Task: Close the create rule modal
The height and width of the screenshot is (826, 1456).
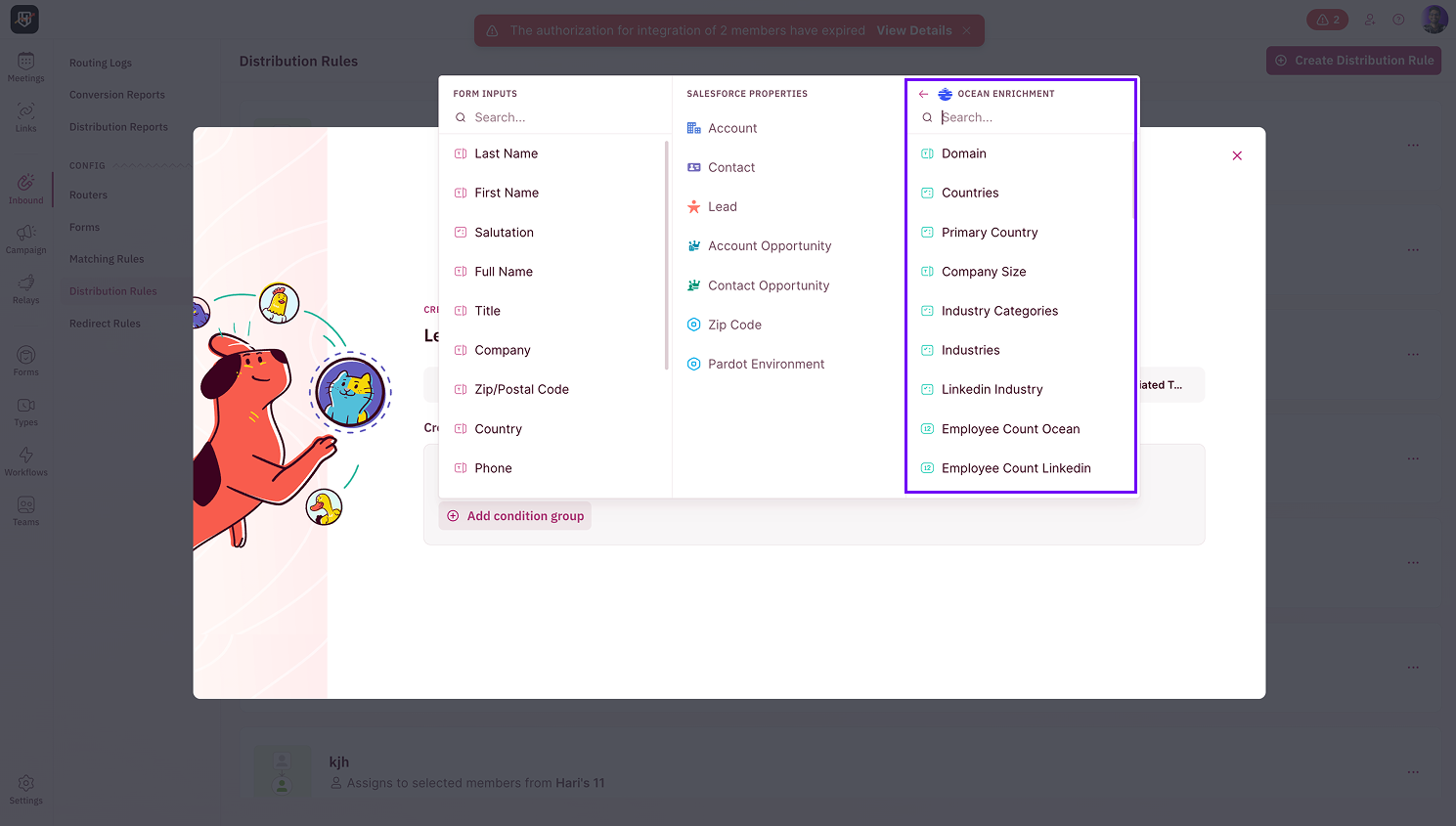Action: [x=1237, y=155]
